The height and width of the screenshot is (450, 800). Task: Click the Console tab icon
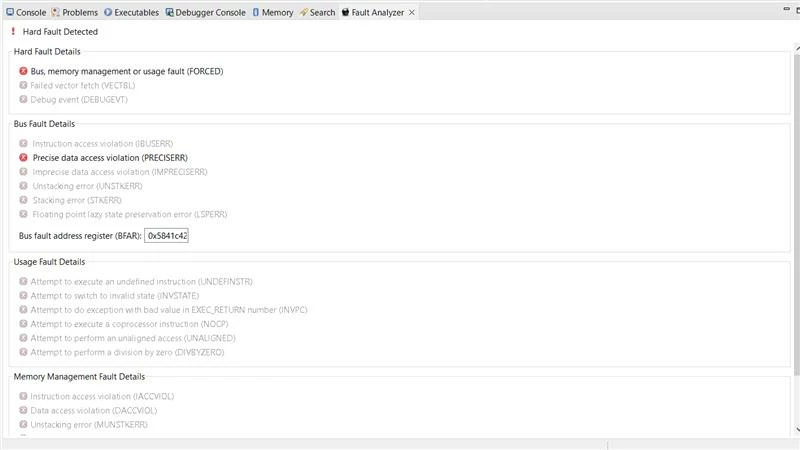(10, 12)
